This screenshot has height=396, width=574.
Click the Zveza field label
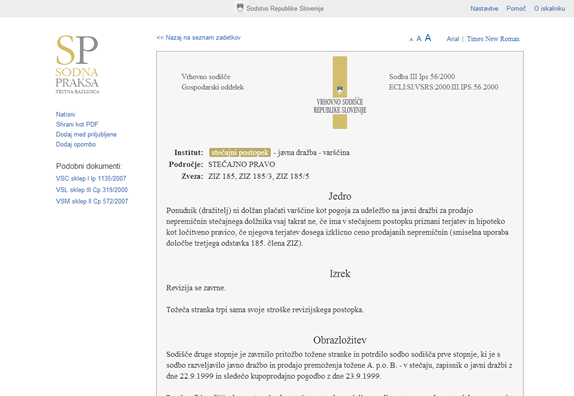[192, 176]
